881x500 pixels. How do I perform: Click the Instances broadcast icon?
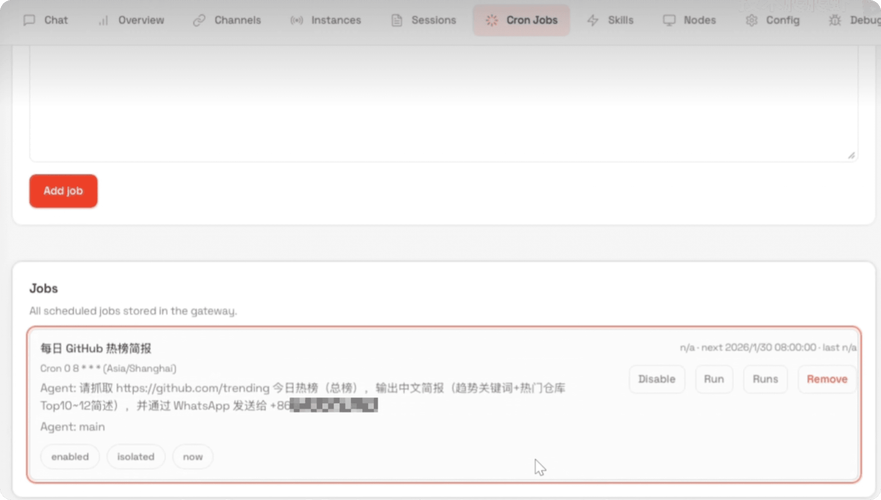coord(297,20)
